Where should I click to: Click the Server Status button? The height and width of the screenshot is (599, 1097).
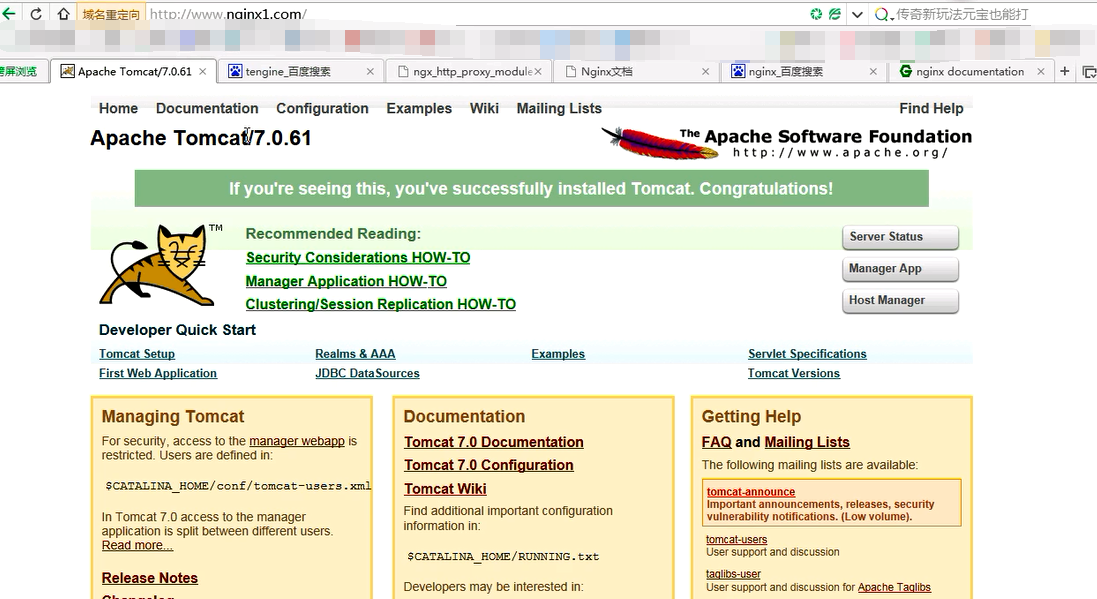(x=900, y=237)
